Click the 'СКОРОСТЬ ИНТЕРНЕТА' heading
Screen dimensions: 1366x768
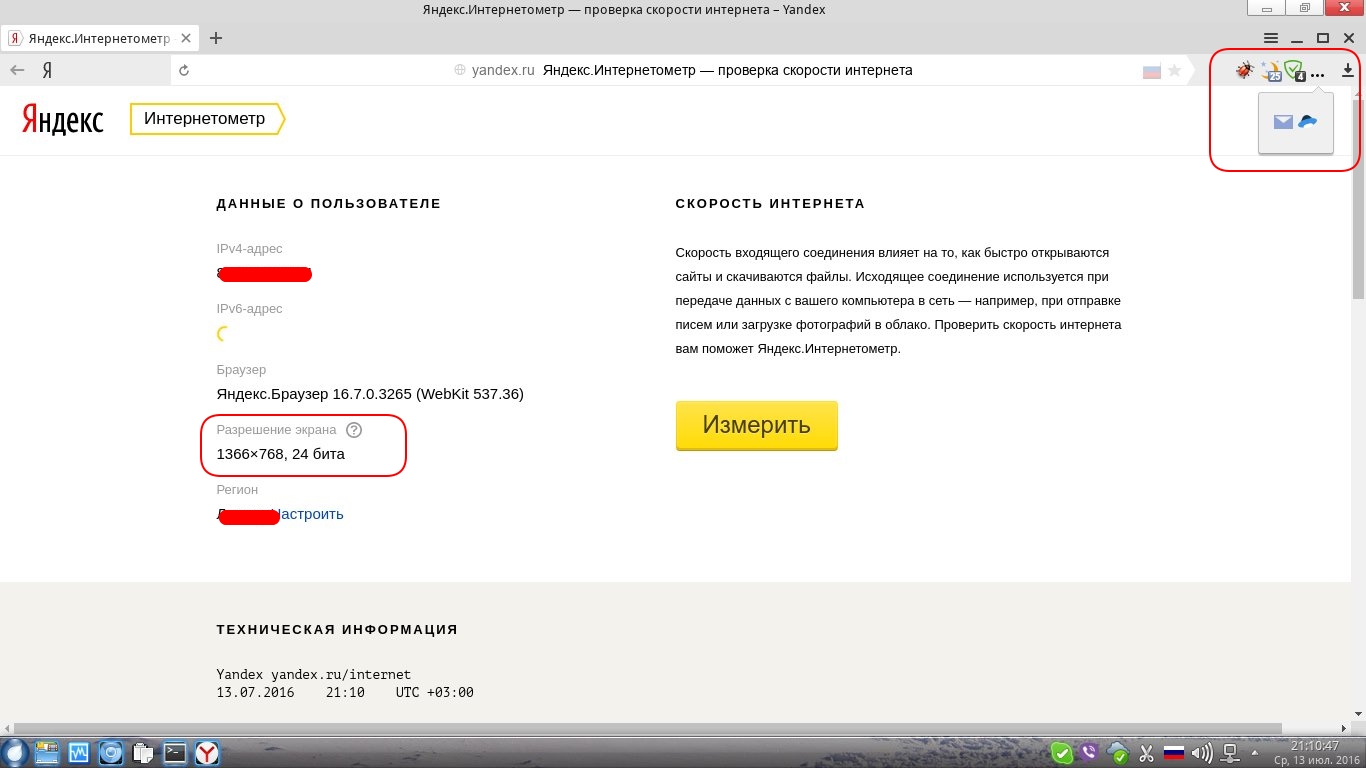click(770, 204)
